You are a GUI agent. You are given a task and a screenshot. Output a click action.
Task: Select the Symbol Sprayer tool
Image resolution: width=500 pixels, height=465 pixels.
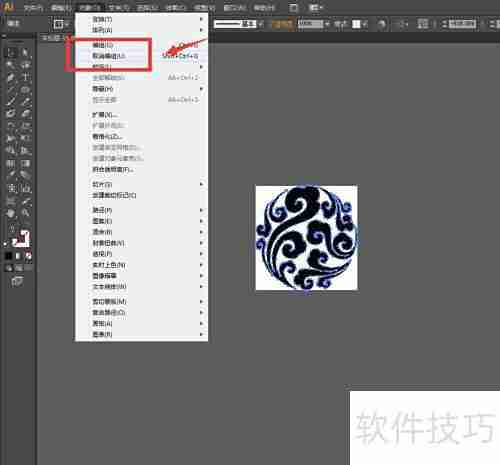11,189
